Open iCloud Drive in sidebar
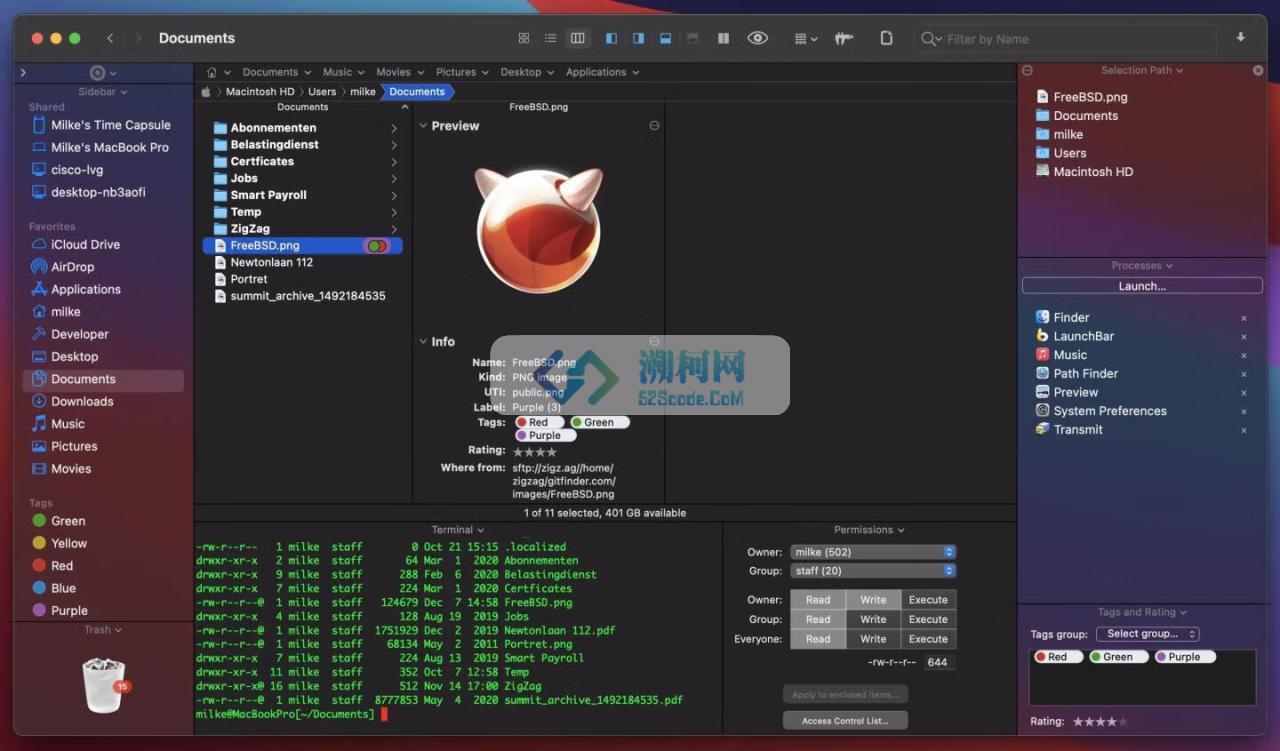 [x=76, y=244]
